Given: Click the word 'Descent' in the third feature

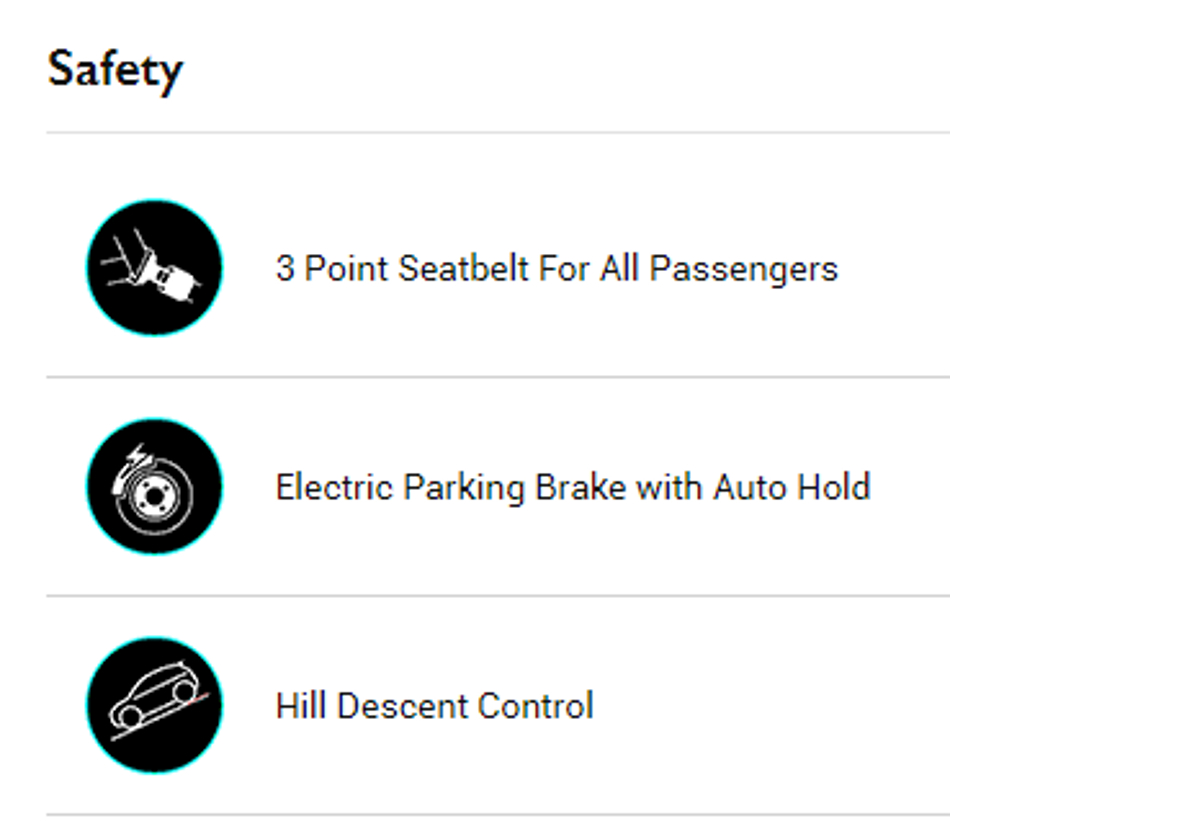Looking at the screenshot, I should (402, 706).
